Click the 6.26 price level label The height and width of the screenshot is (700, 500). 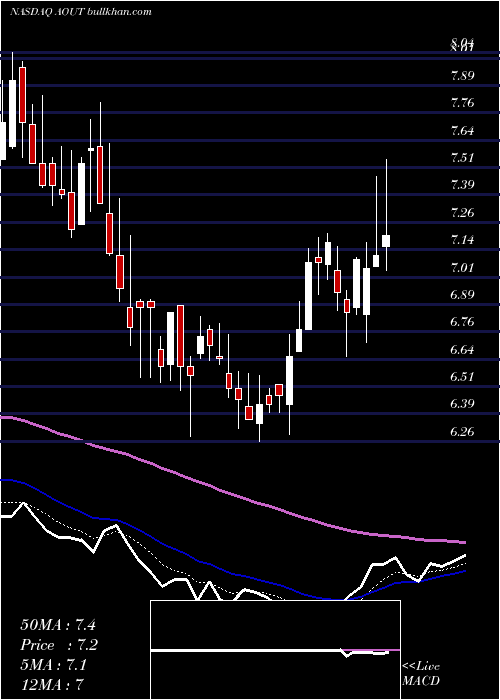coord(462,432)
